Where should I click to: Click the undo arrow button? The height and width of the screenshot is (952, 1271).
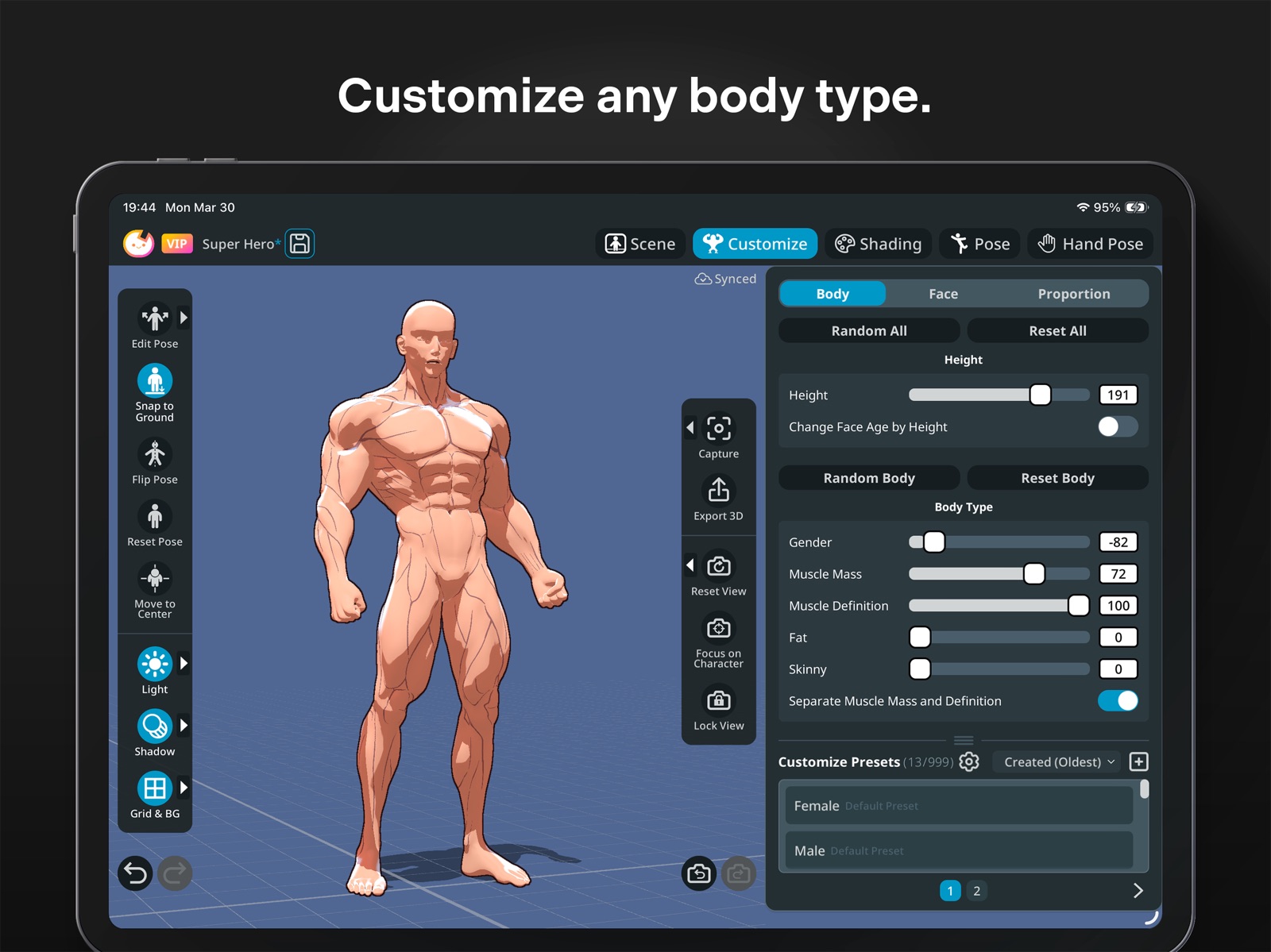pos(136,874)
